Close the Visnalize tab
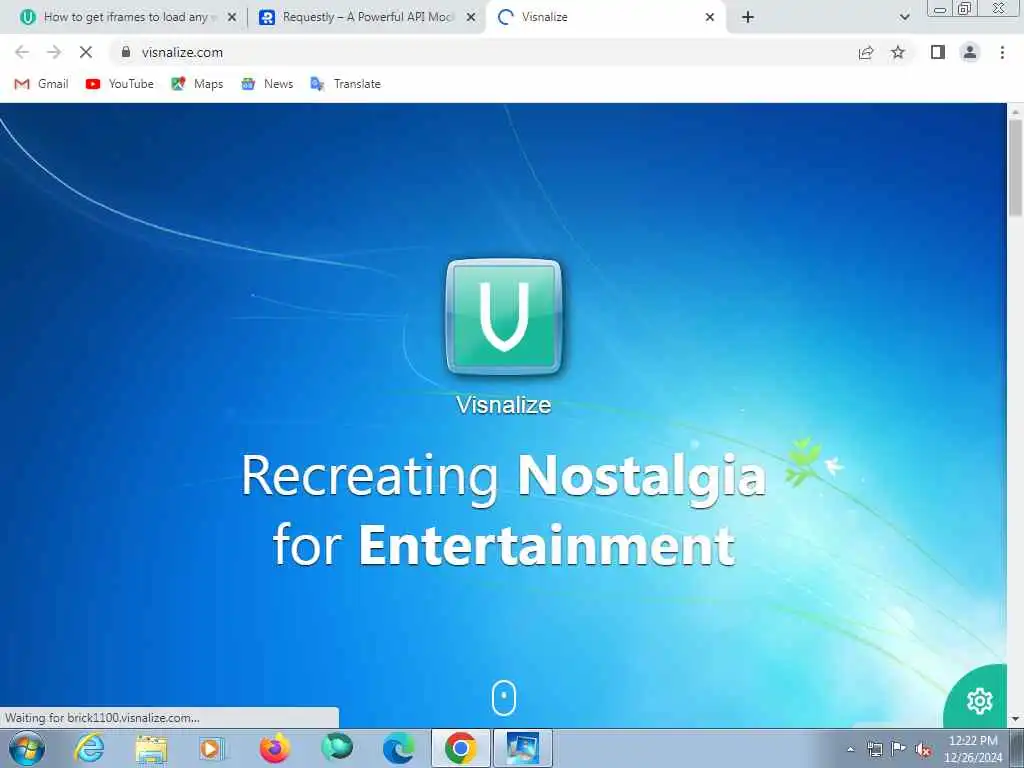 point(710,18)
